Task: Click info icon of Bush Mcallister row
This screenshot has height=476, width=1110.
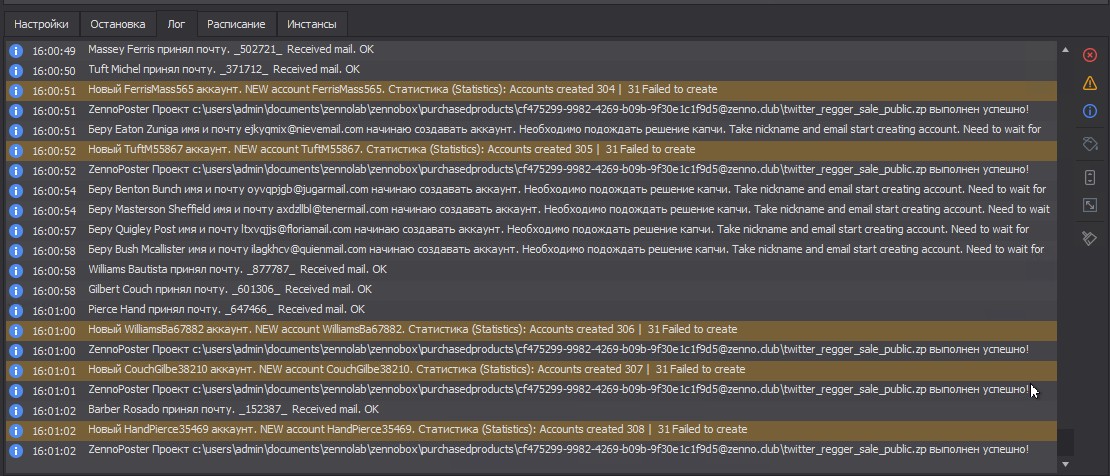Action: coord(16,251)
